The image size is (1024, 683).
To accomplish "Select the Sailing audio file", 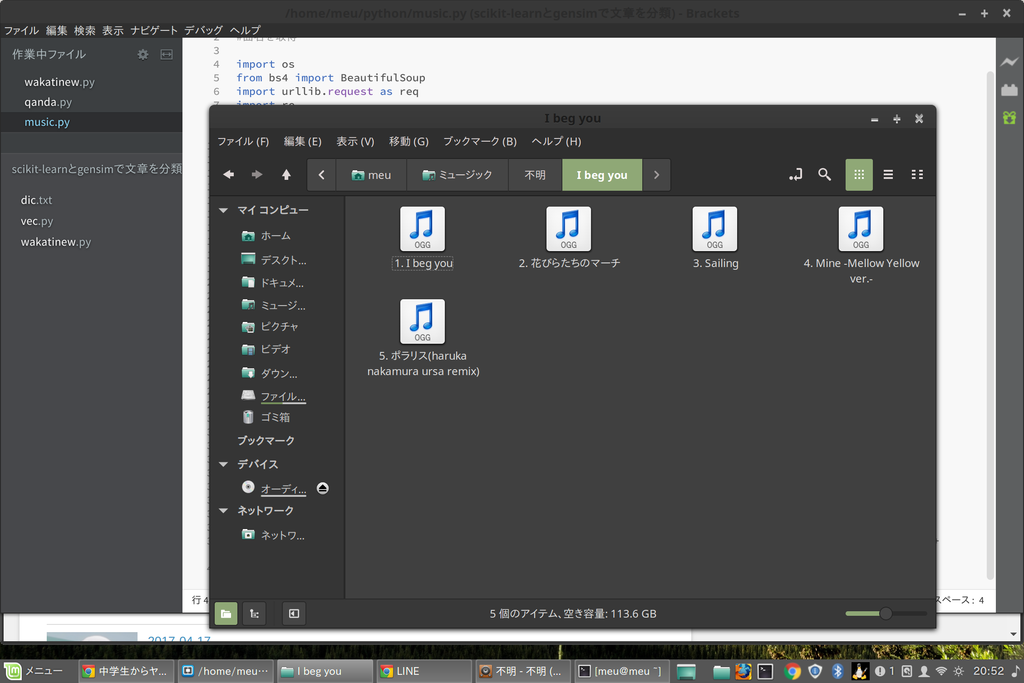I will (x=714, y=229).
